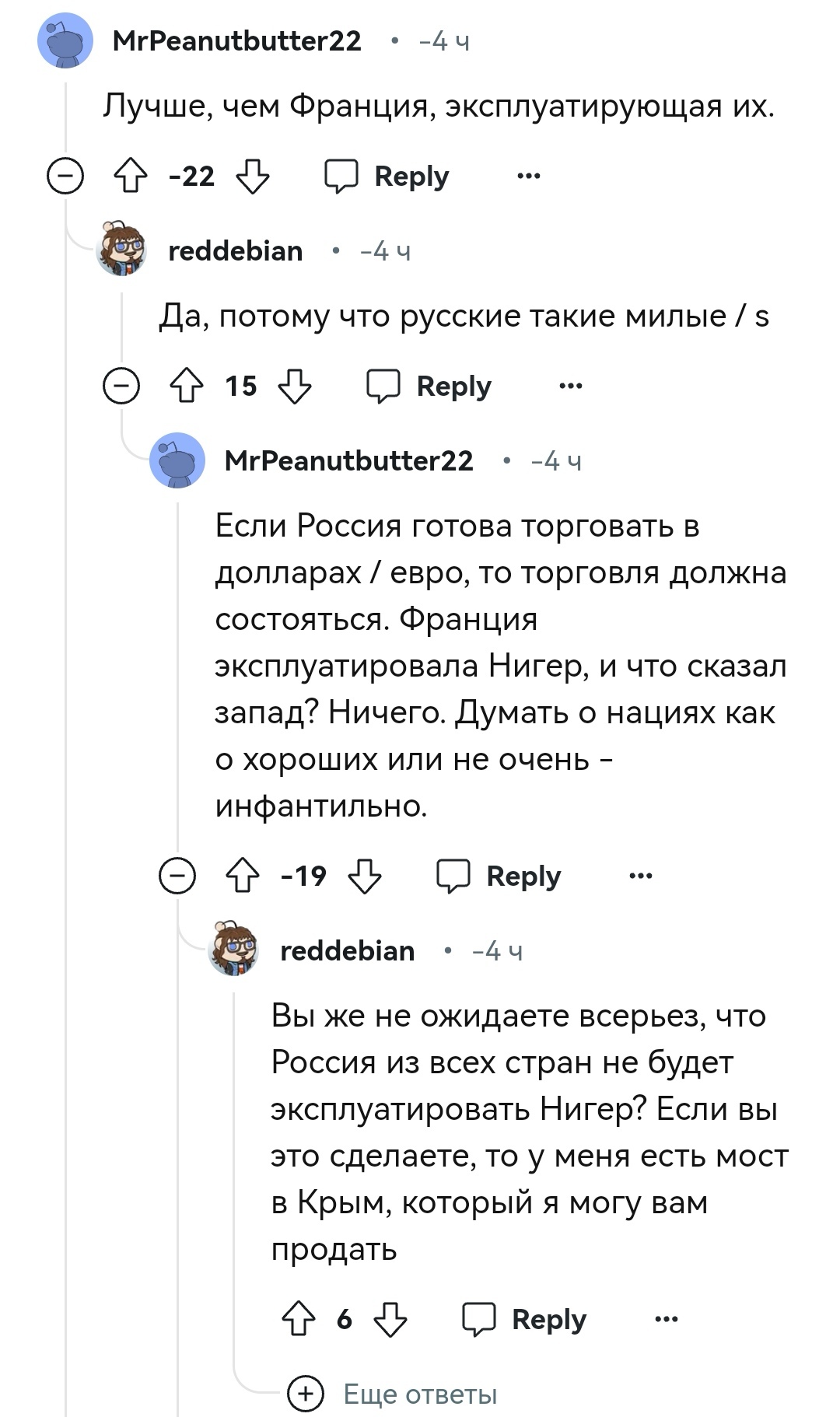Downvote the comment with score -22
Viewport: 840px width, 1417px height.
252,177
